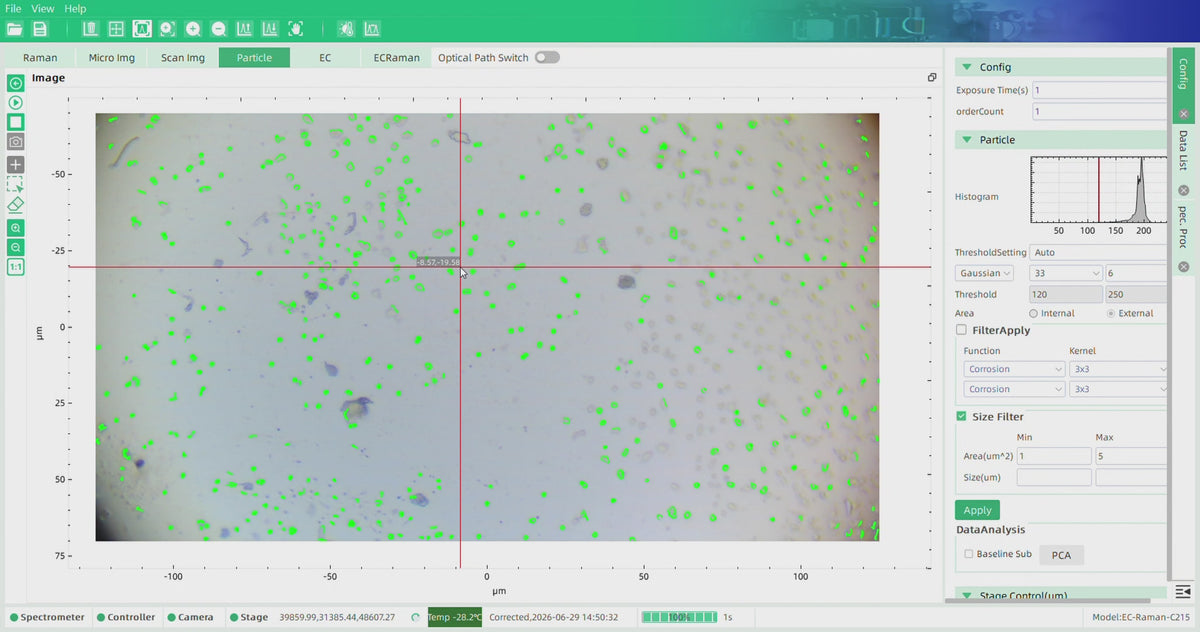Switch to the Raman tab
Screen dimensions: 1200x632
click(x=40, y=58)
